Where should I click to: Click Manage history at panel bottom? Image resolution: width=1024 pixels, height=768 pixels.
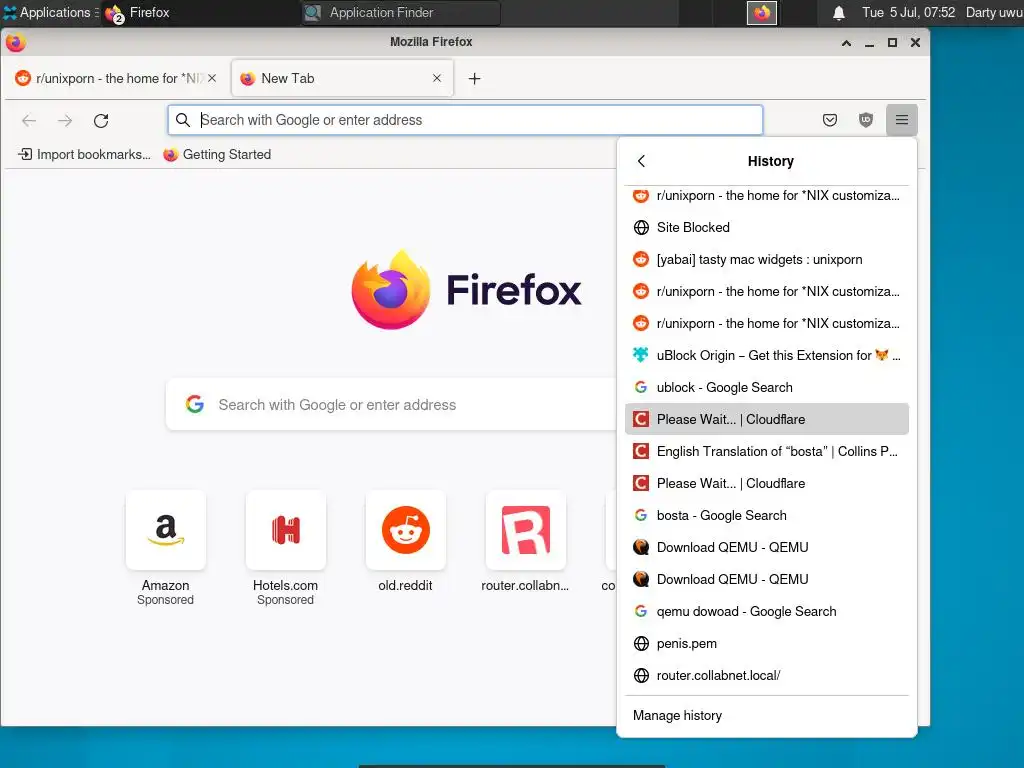pos(767,716)
